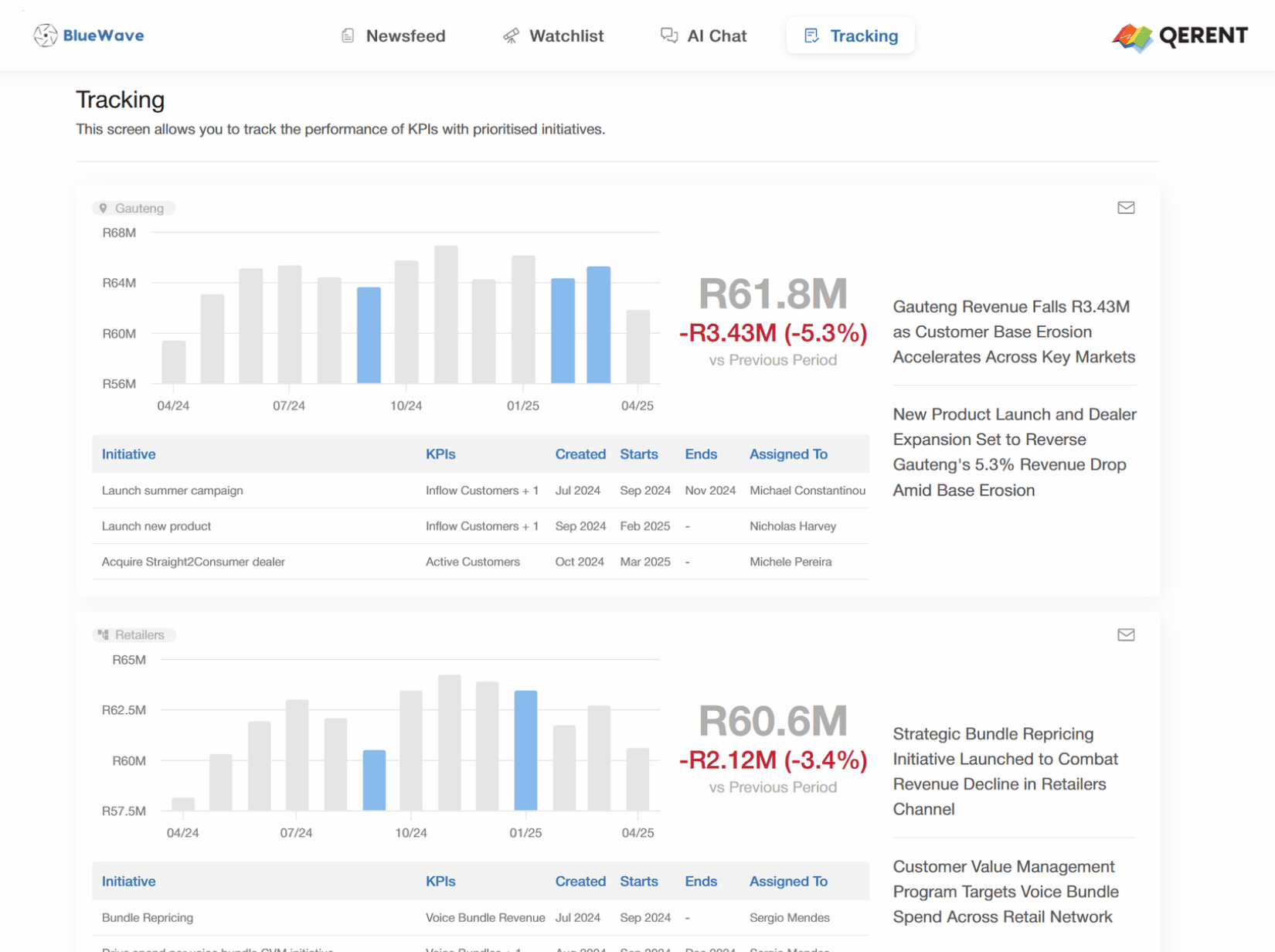Open the Gauteng Revenue Falls R3.43M headline
This screenshot has width=1275, height=952.
pyautogui.click(x=1013, y=332)
